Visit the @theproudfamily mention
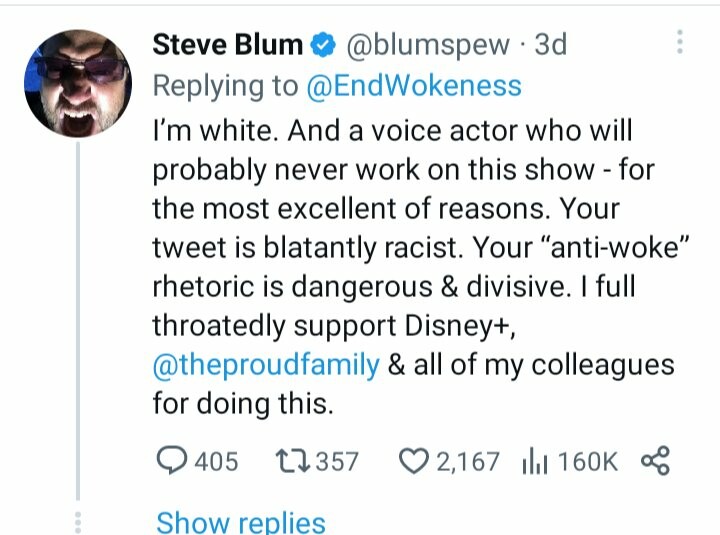 tap(266, 364)
